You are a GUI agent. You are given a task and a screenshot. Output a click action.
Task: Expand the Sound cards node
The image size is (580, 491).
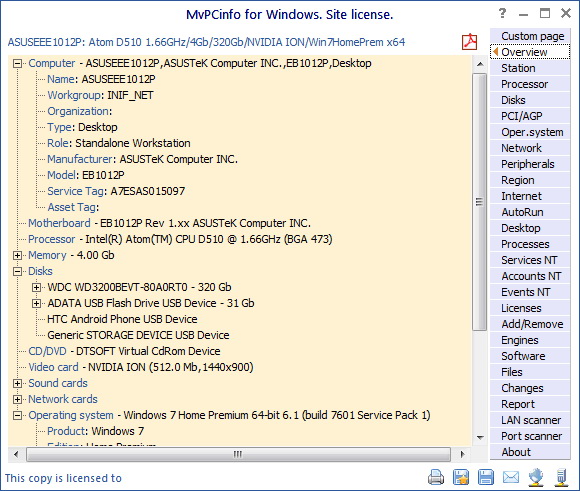pyautogui.click(x=17, y=383)
